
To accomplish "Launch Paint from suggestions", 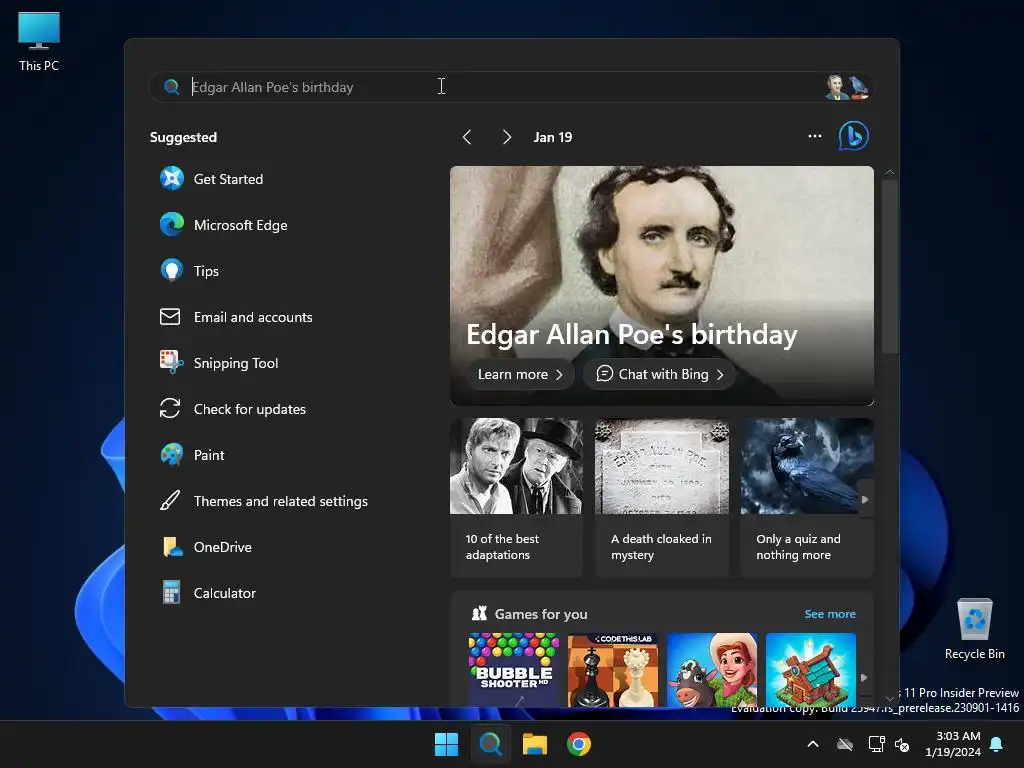I will [192, 455].
